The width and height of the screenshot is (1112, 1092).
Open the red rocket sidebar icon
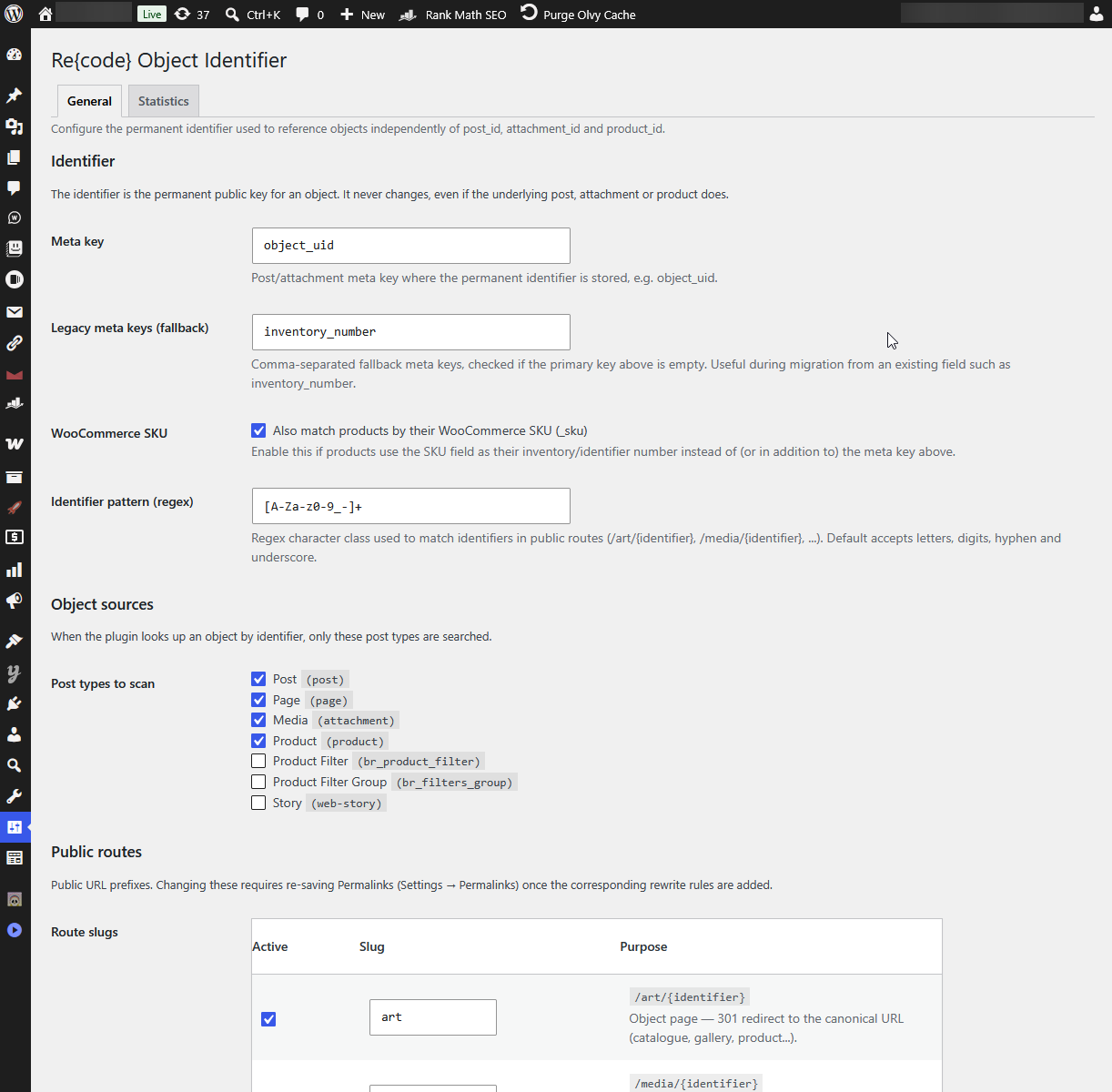14,507
